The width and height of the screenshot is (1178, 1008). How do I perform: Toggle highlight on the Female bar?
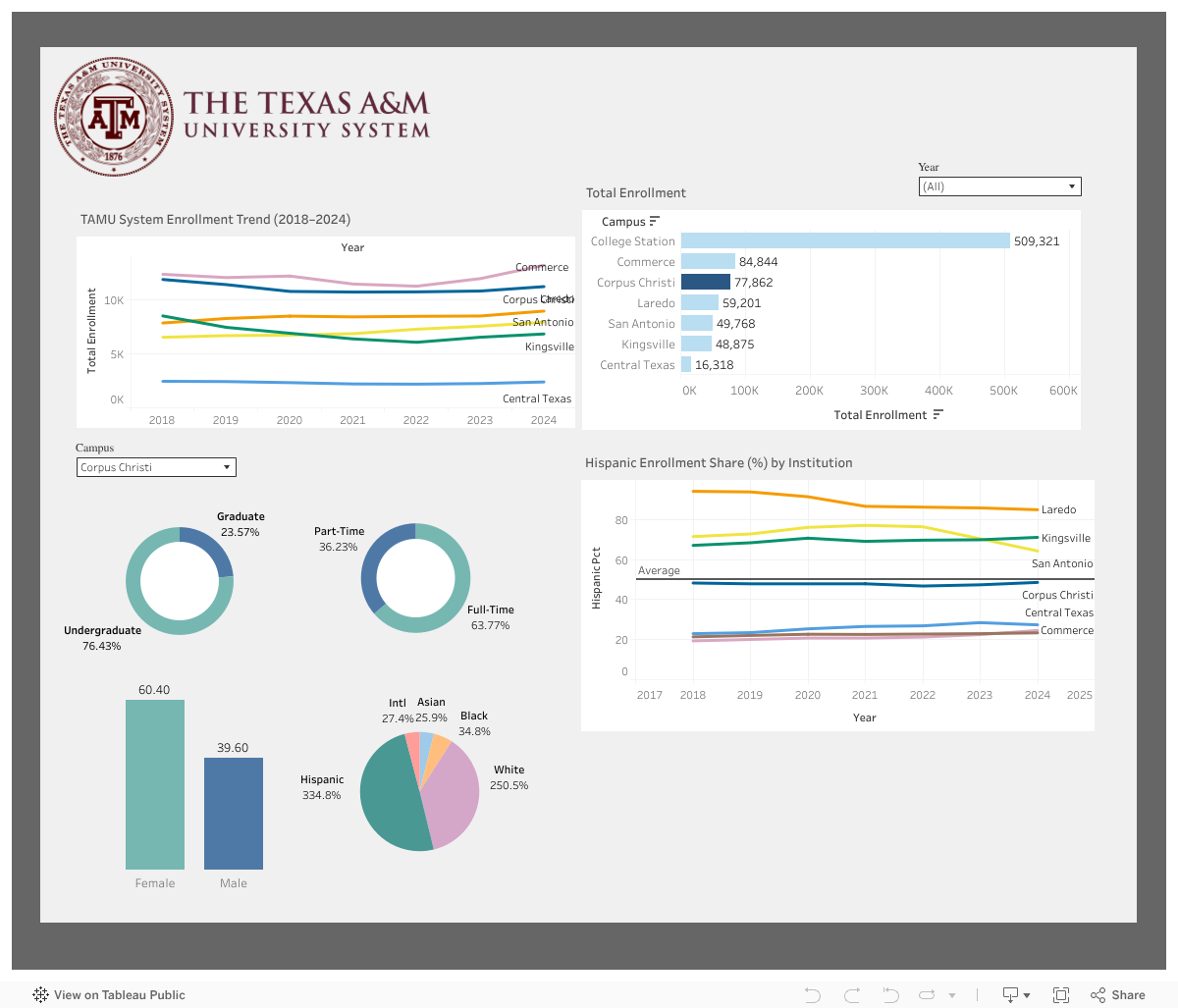(154, 785)
